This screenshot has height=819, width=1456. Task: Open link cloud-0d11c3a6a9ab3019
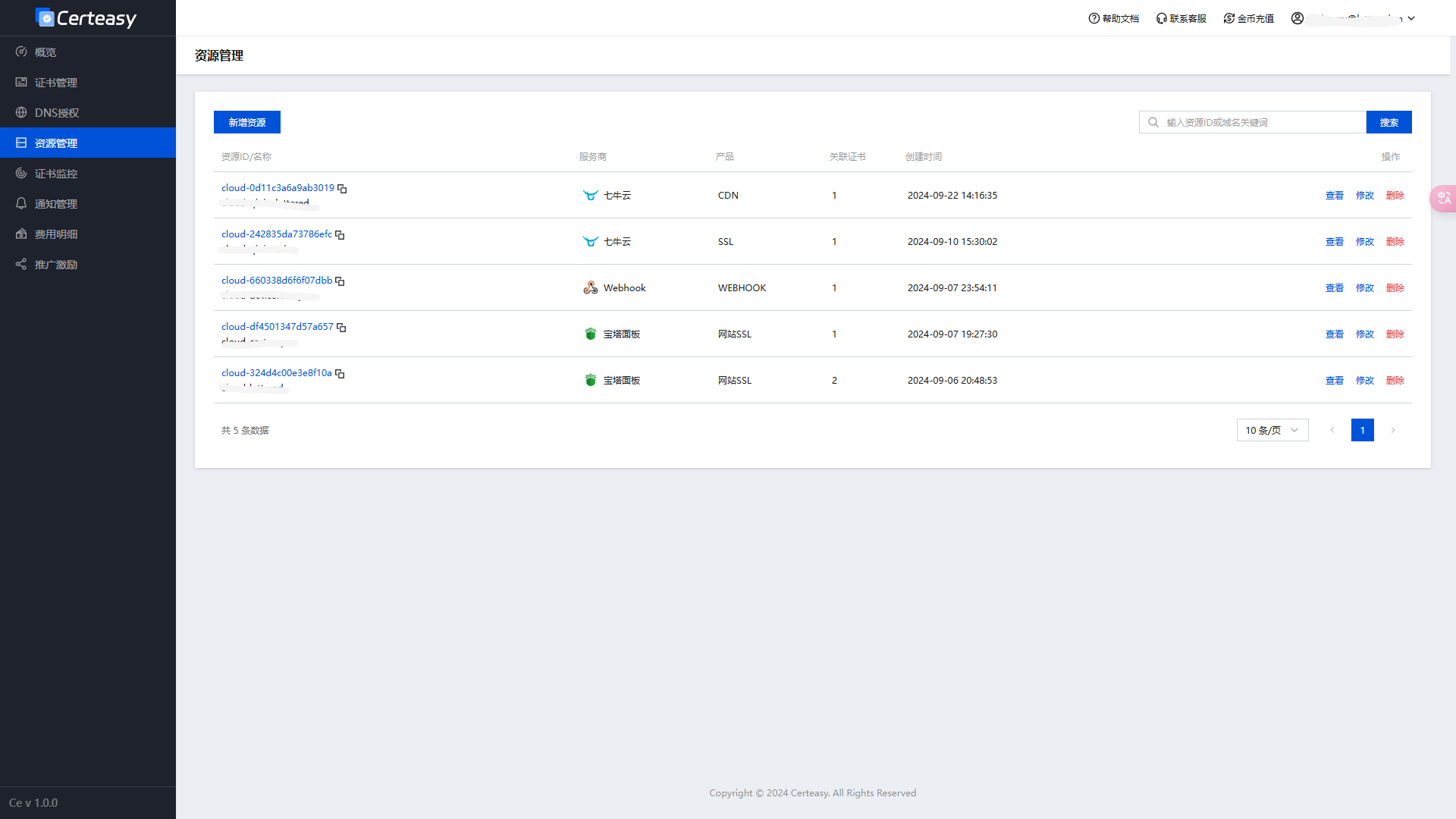278,187
